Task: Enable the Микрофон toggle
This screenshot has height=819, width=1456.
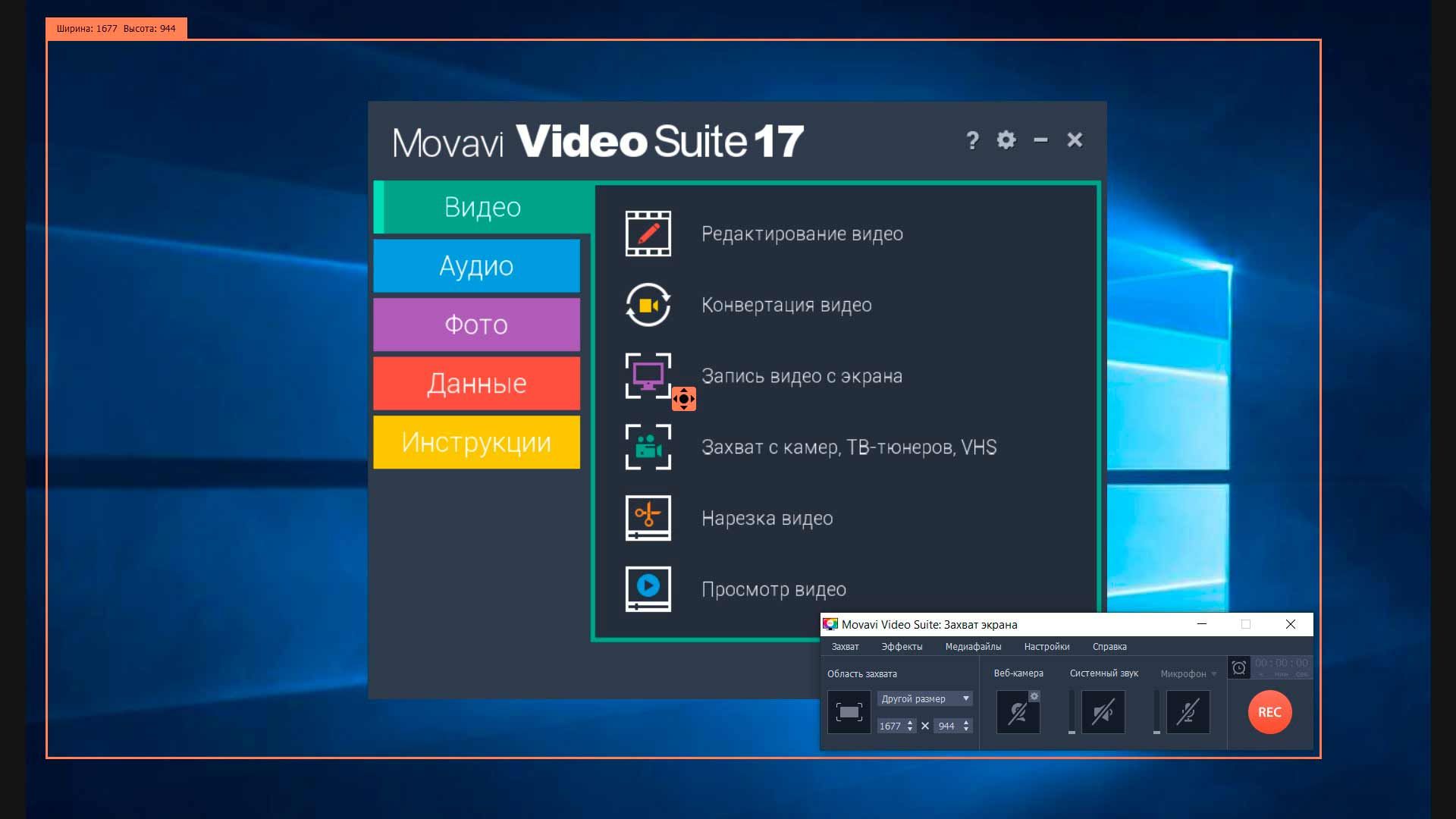Action: click(1189, 714)
